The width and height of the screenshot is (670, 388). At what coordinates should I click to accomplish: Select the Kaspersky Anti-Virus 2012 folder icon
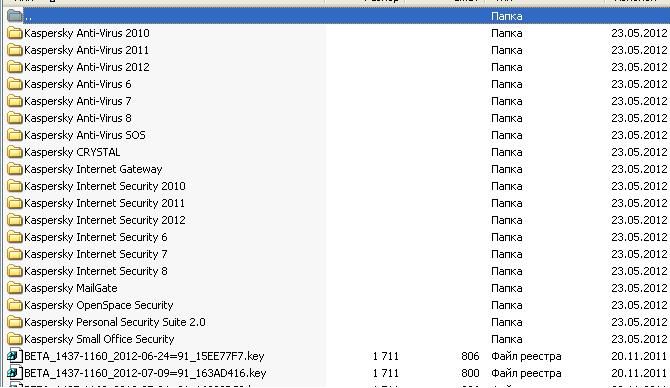[x=15, y=67]
